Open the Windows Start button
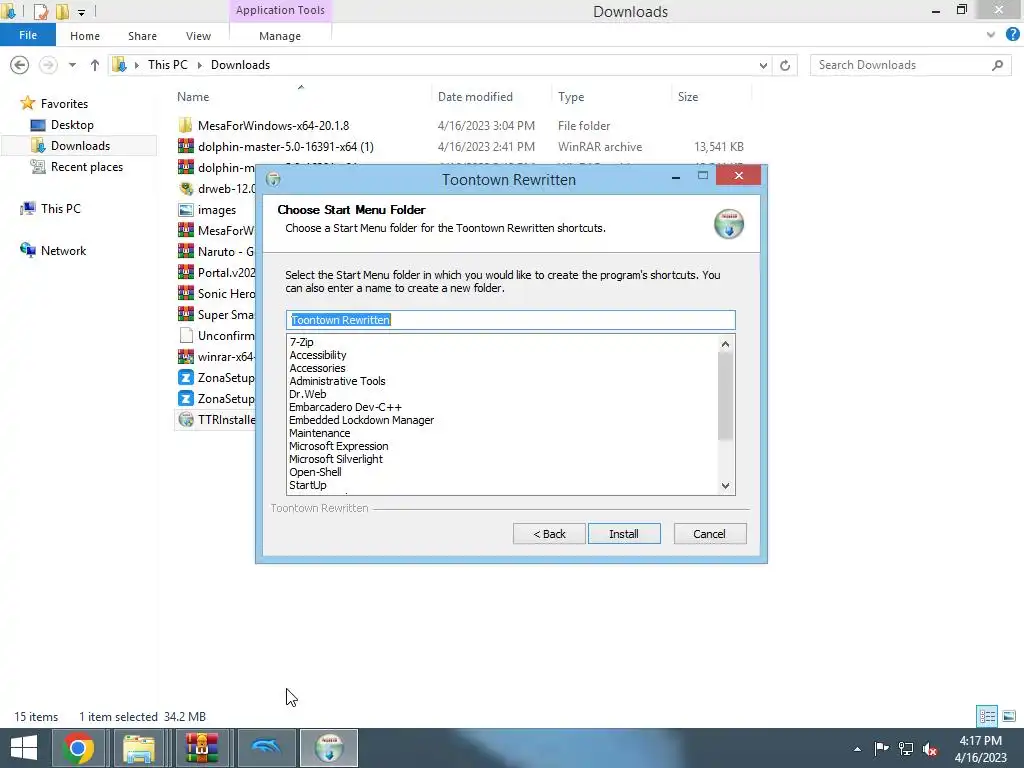 point(24,748)
